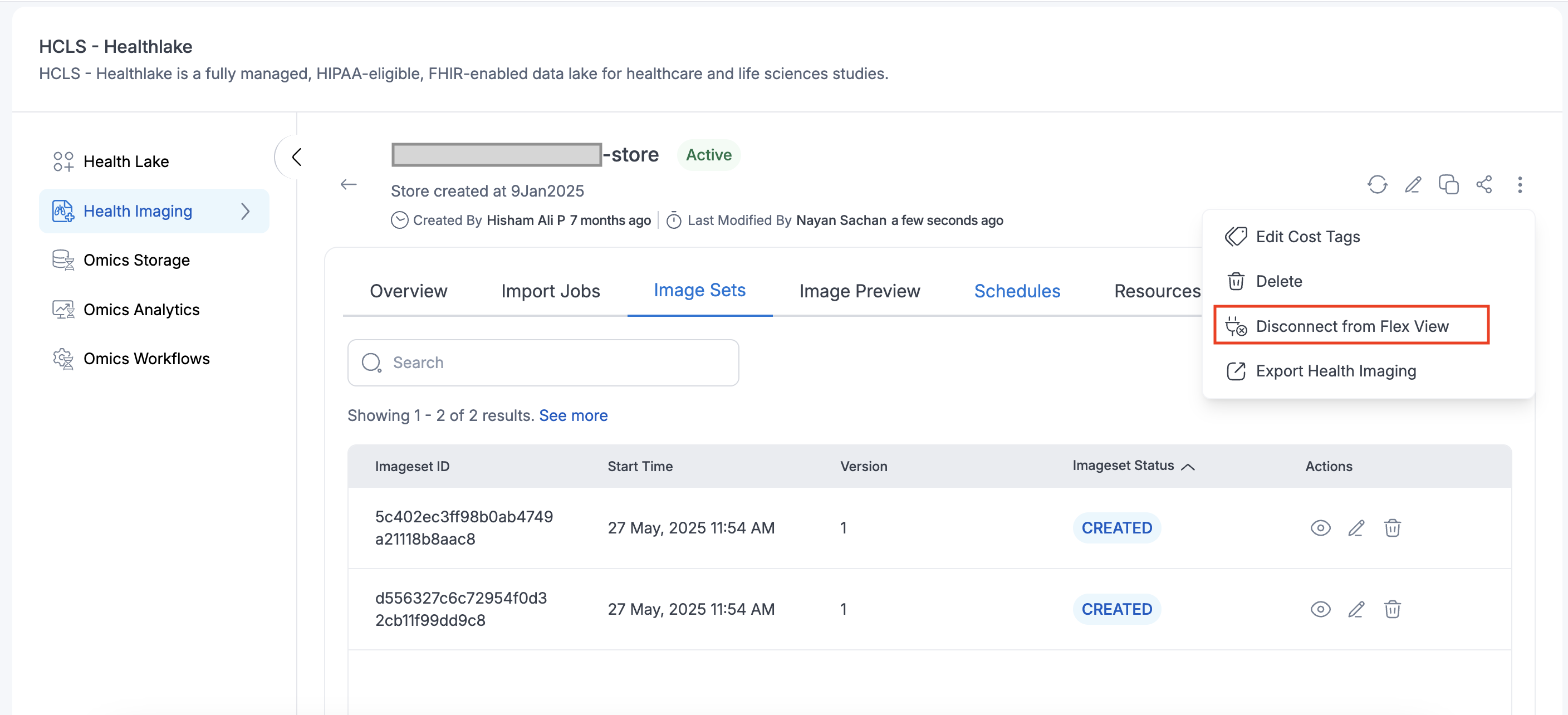Open Omics Workflows in the sidebar
This screenshot has width=1568, height=715.
click(146, 359)
